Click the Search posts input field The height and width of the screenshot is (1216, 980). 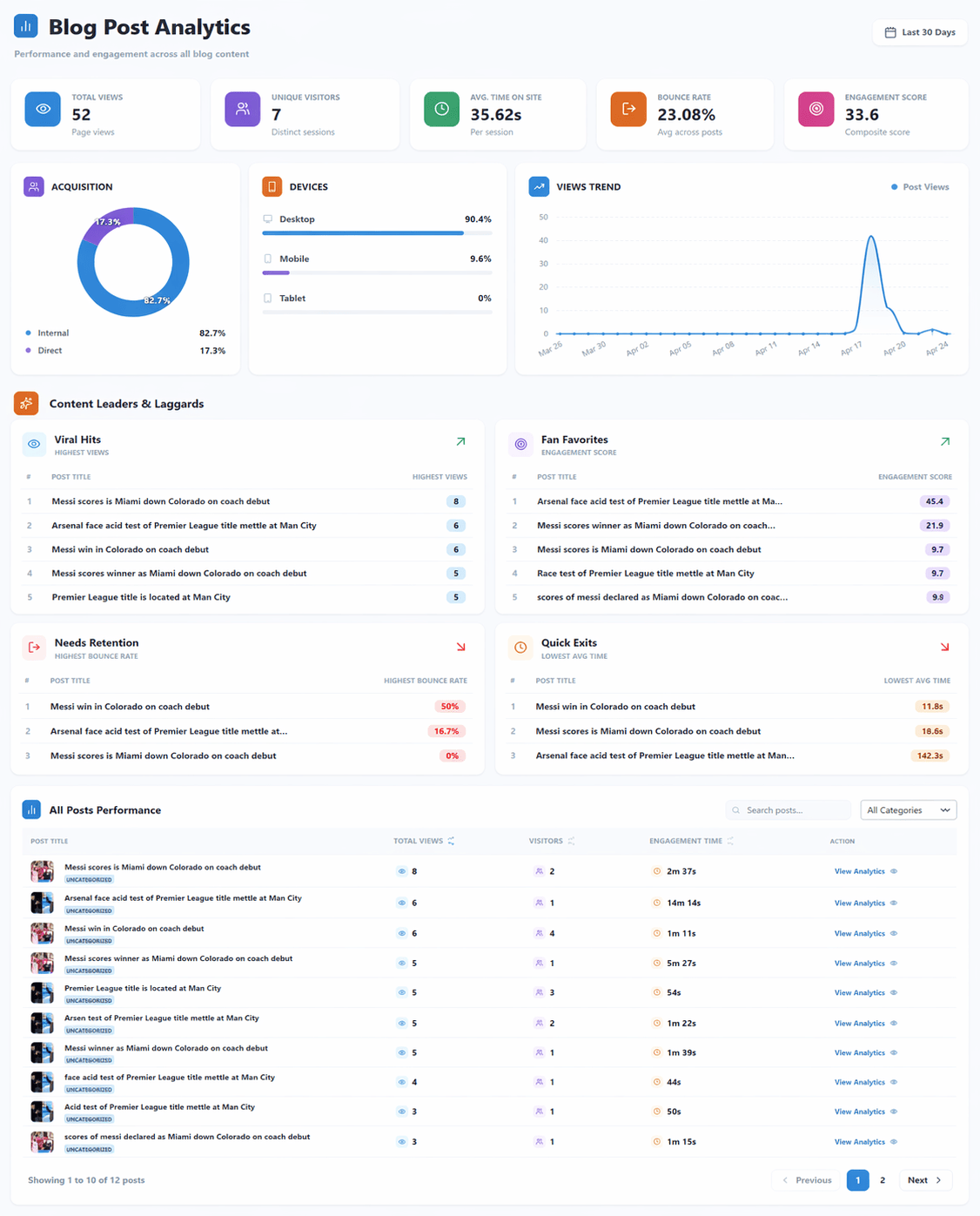(789, 810)
